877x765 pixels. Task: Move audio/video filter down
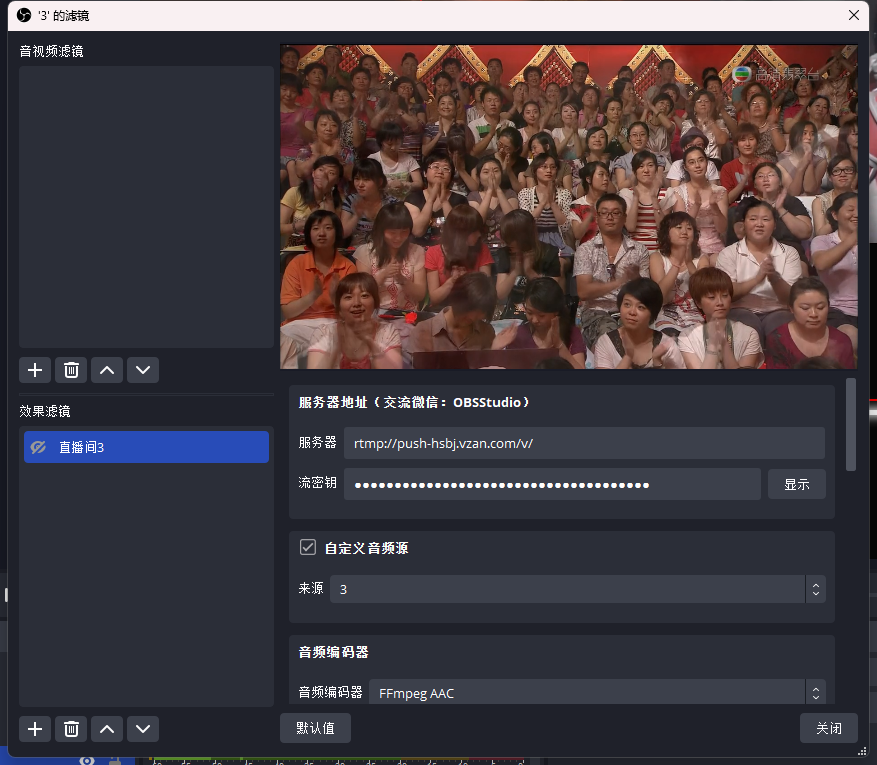click(x=143, y=370)
